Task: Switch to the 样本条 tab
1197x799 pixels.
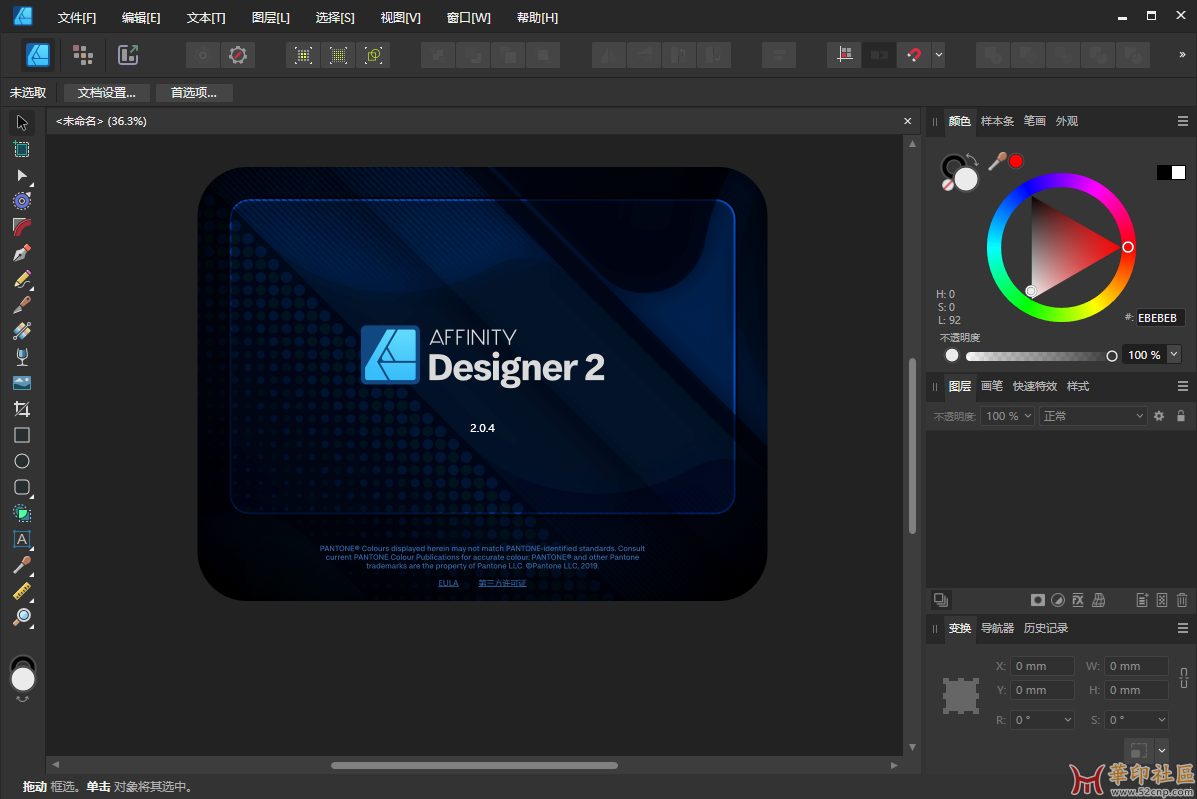Action: (x=997, y=121)
